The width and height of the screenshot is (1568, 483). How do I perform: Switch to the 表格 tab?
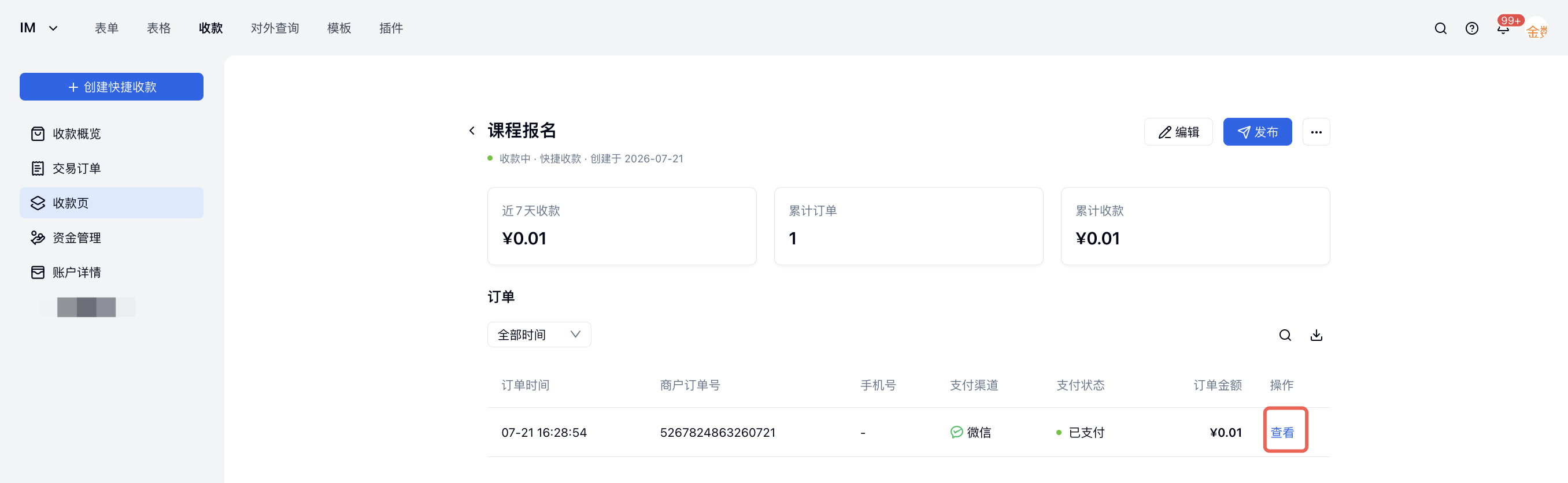coord(159,28)
